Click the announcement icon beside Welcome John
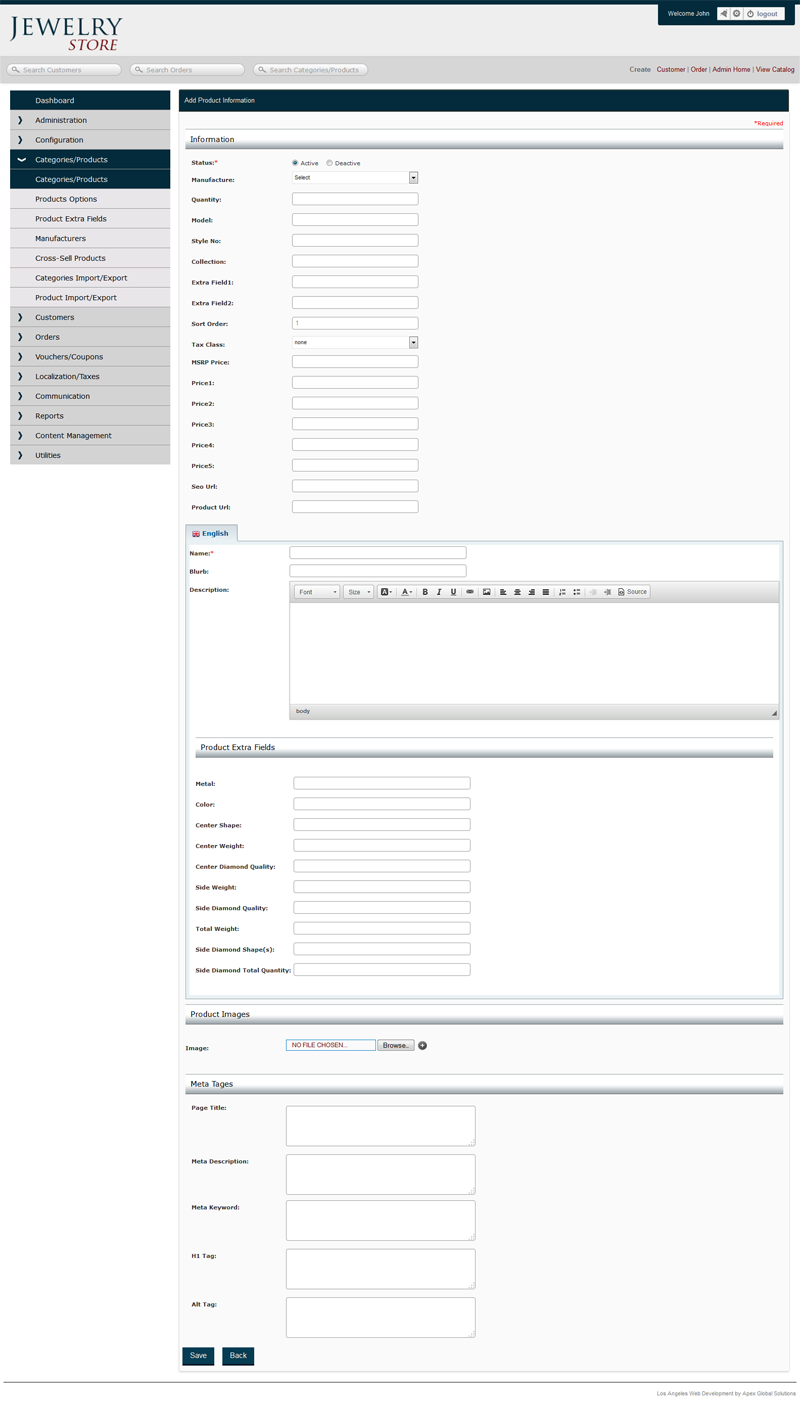 coord(723,14)
